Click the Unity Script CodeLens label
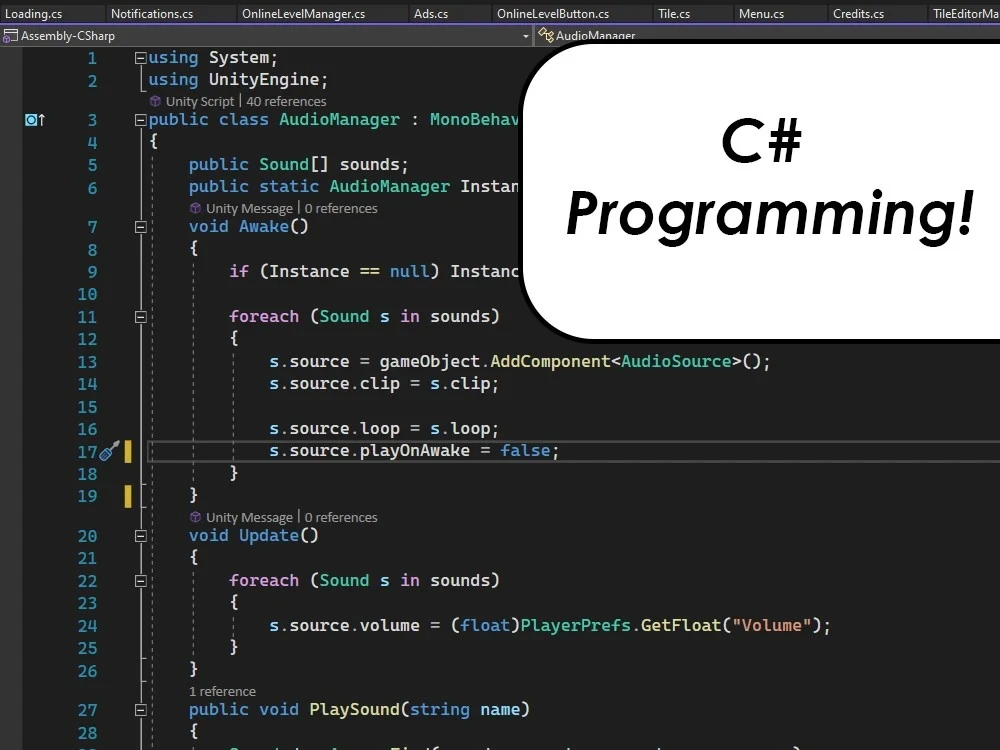 click(x=200, y=101)
